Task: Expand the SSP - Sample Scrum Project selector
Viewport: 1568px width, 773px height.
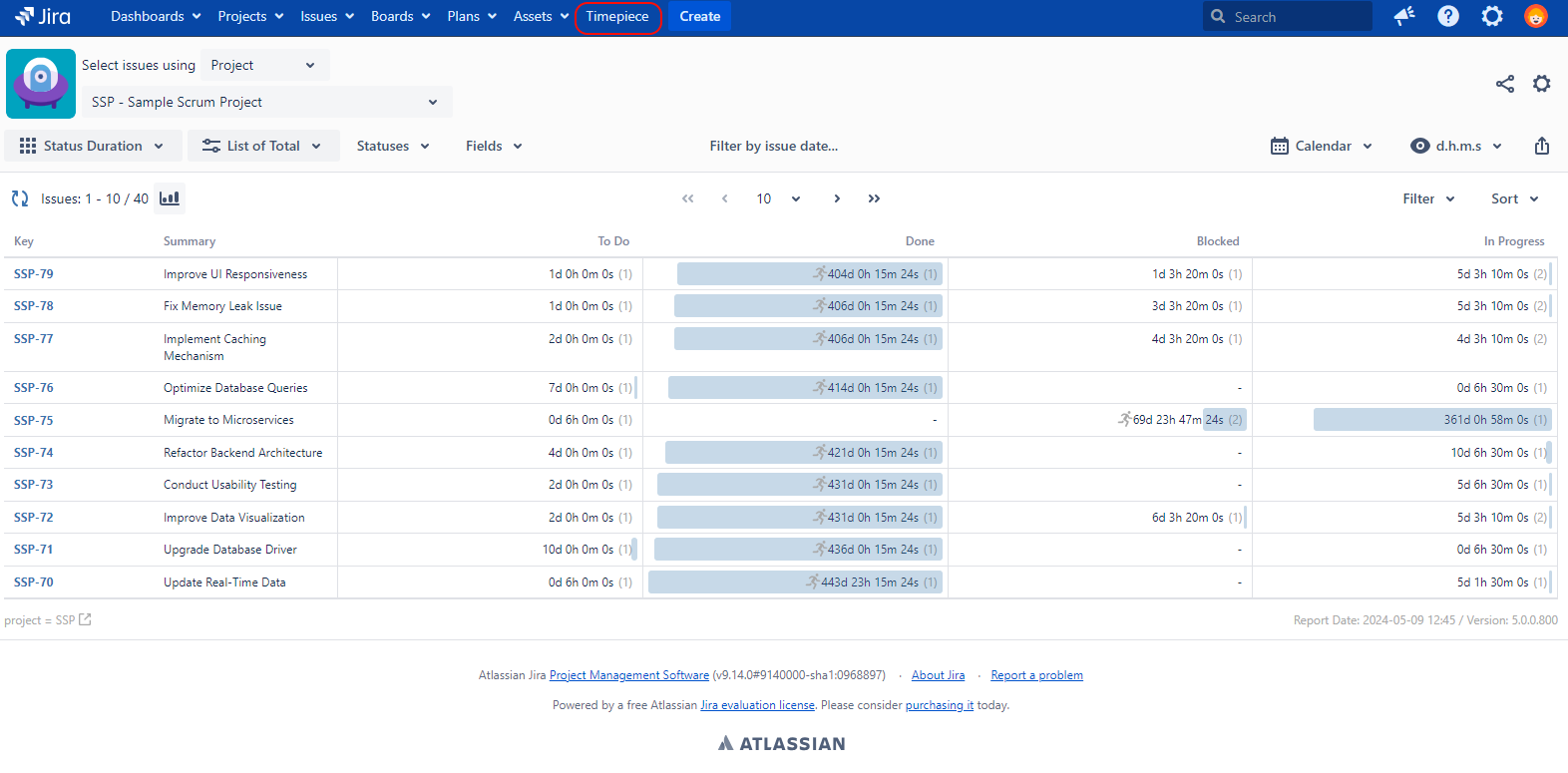Action: click(264, 102)
